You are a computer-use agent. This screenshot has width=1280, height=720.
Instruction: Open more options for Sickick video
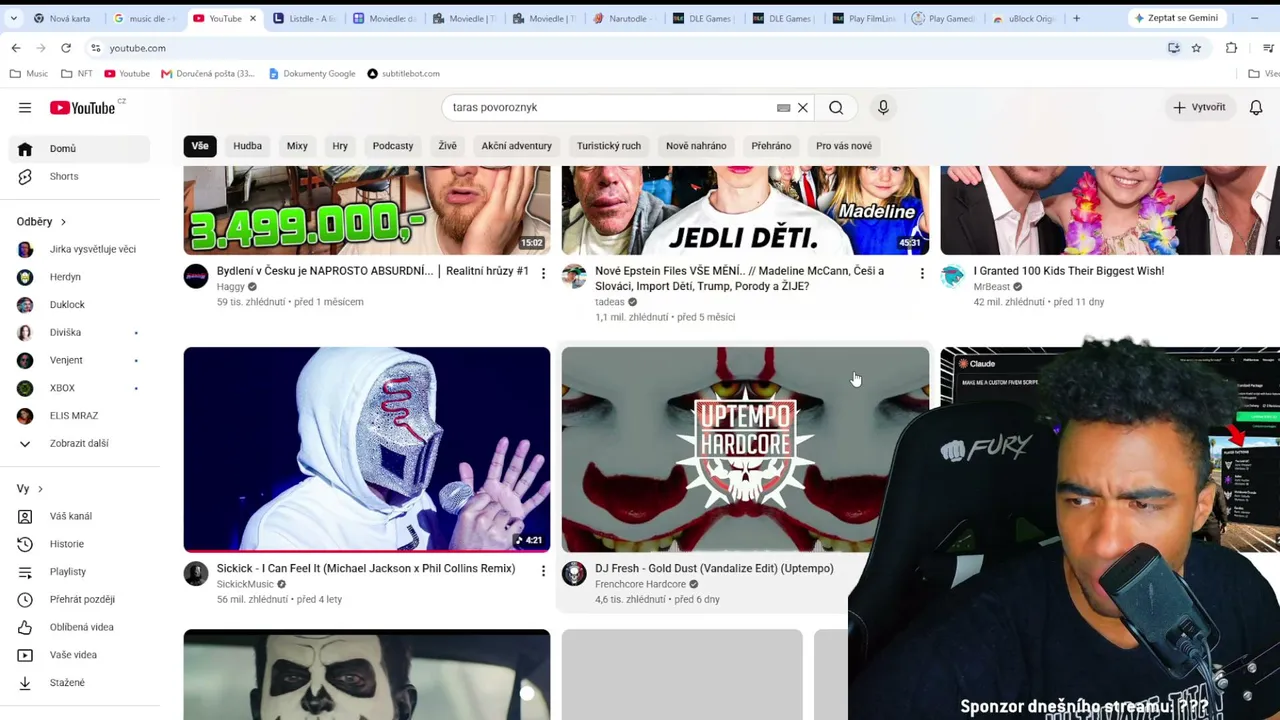click(x=543, y=571)
